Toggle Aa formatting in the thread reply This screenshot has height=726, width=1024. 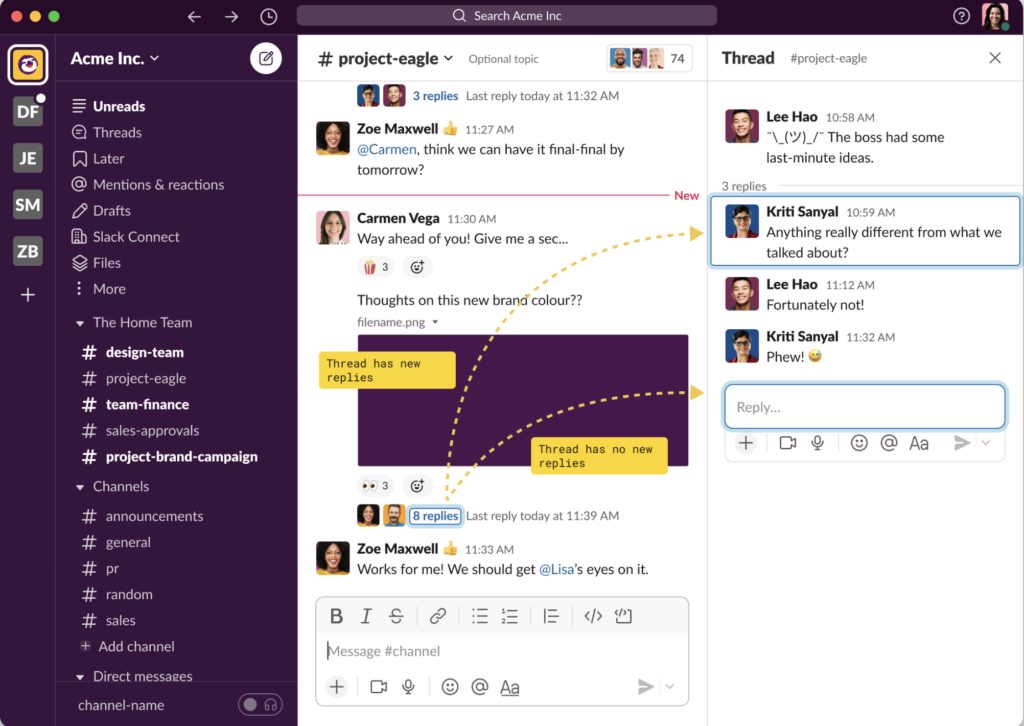pos(919,444)
